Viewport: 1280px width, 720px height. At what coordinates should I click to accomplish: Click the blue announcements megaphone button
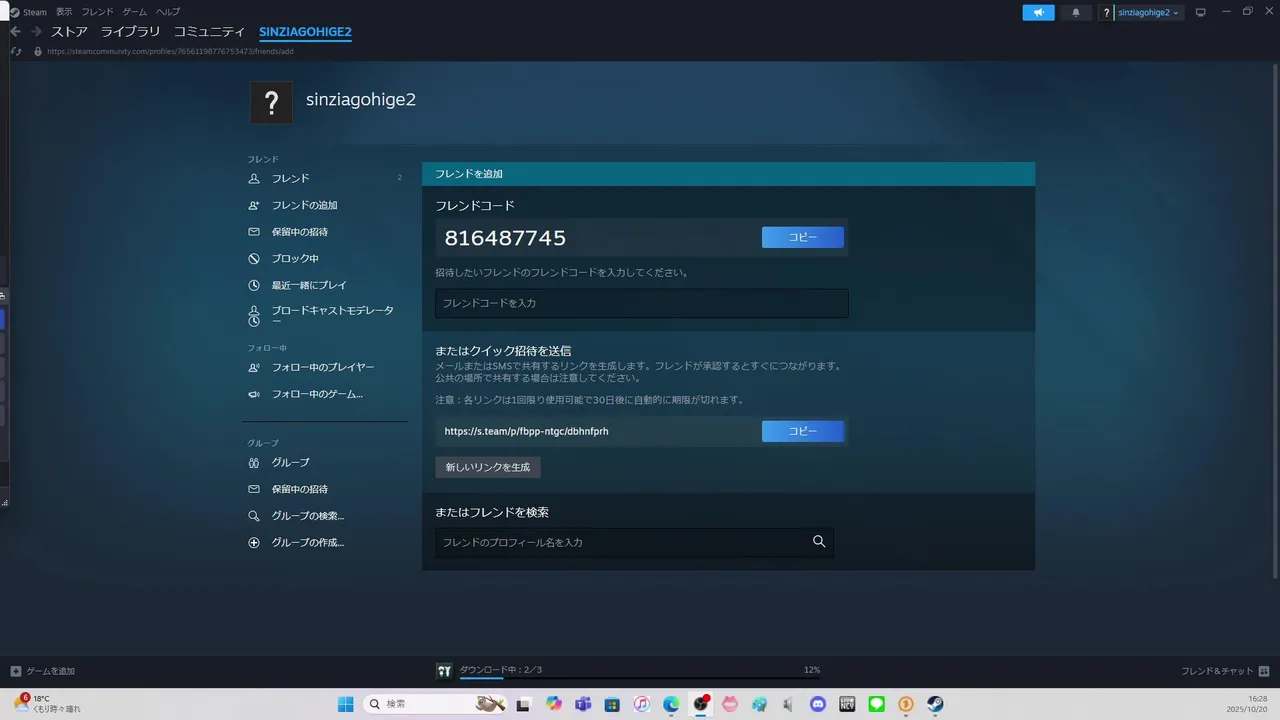[1038, 12]
